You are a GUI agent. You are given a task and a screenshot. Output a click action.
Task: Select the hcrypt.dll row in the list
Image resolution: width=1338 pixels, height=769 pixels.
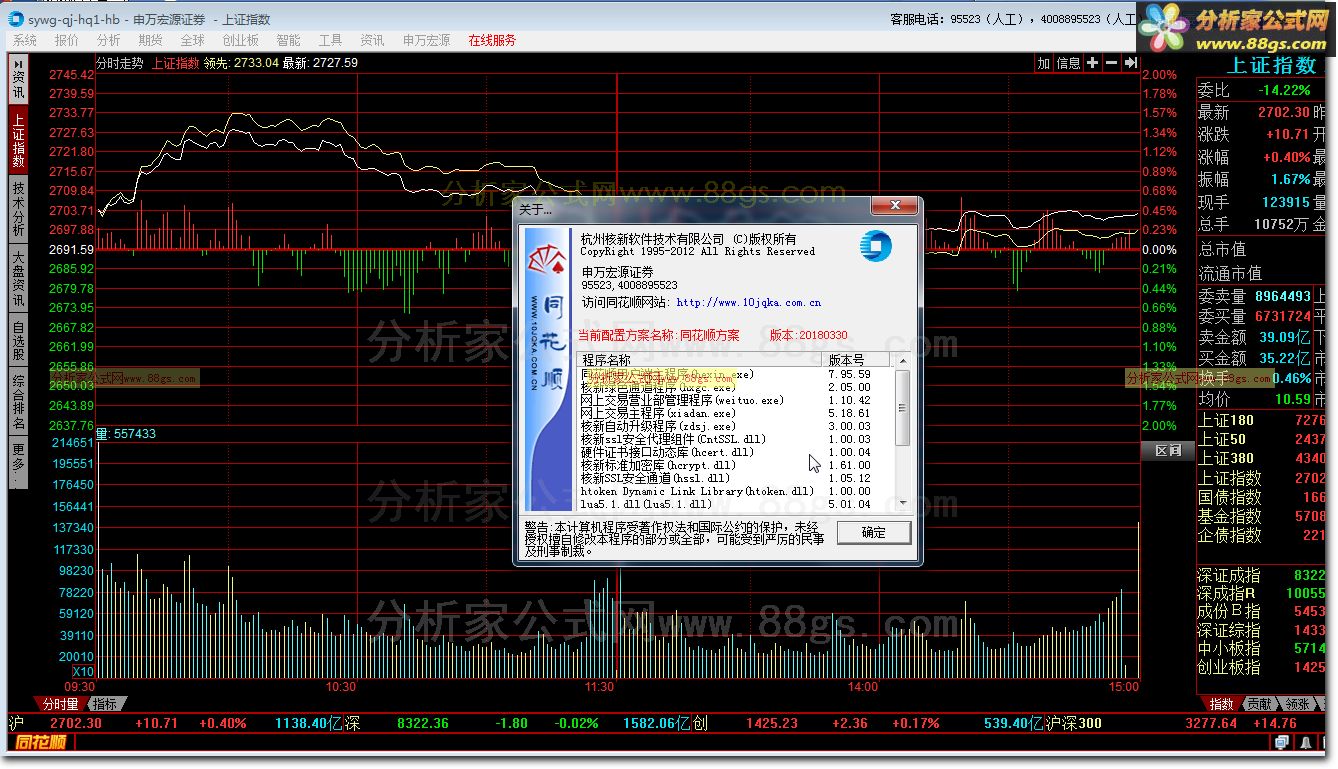coord(735,465)
